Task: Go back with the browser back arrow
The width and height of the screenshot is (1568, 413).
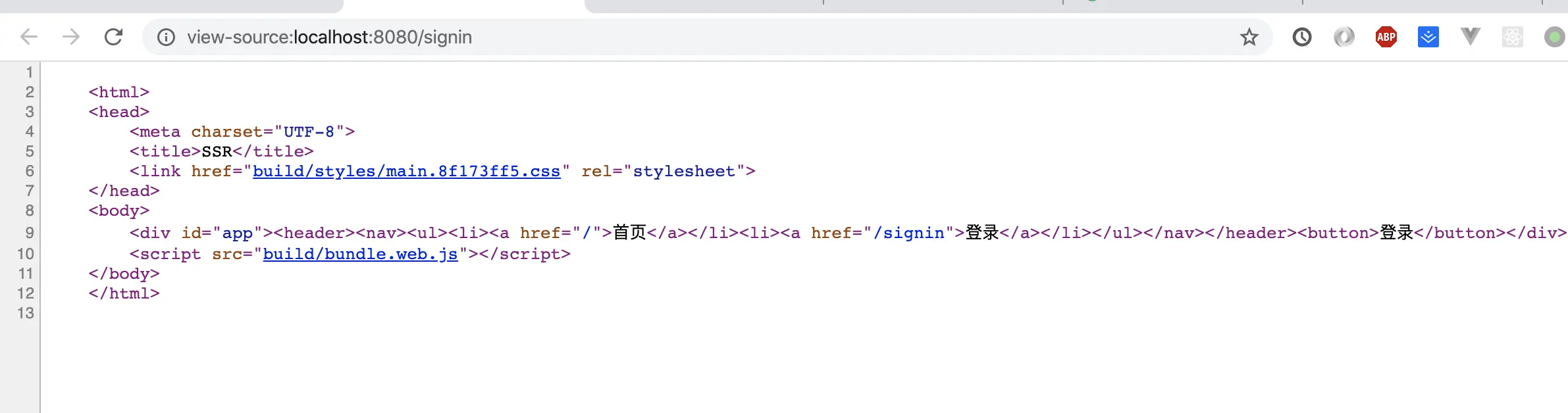Action: [x=29, y=37]
